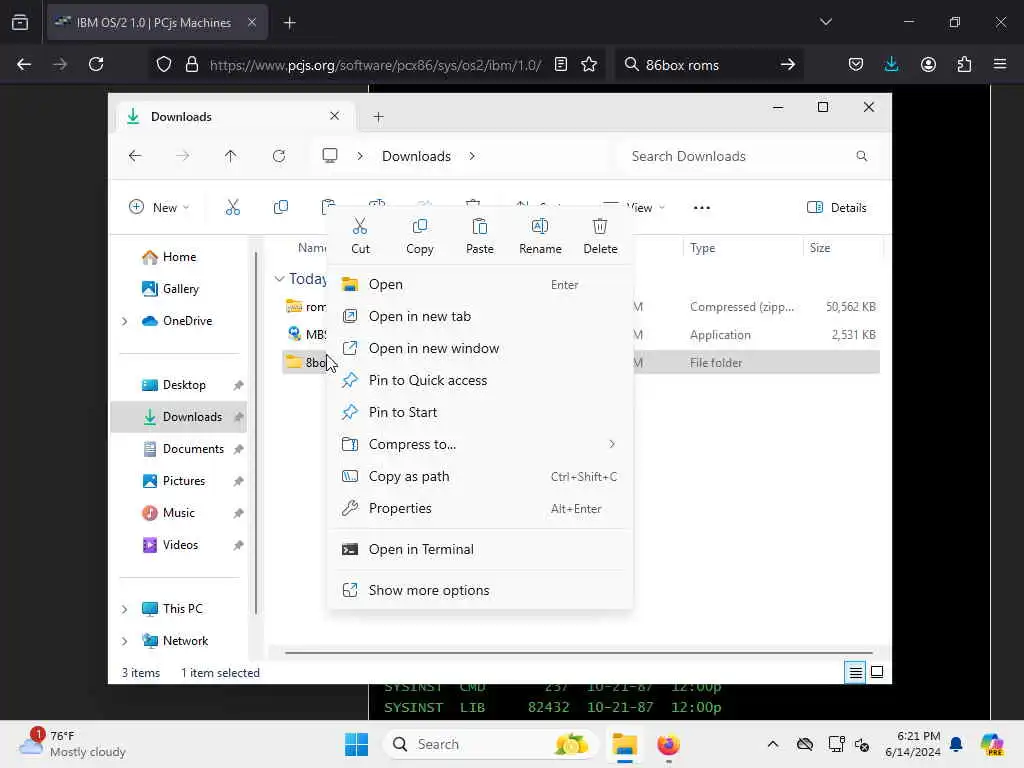
Task: Expand the OneDrive tree node
Action: pyautogui.click(x=125, y=321)
